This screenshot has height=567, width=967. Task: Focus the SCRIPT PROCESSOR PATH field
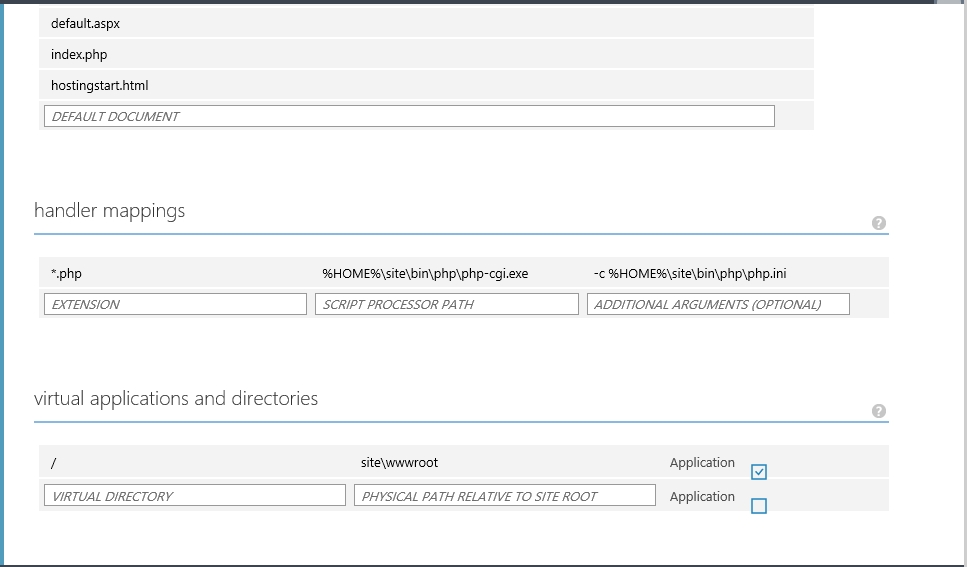(447, 304)
